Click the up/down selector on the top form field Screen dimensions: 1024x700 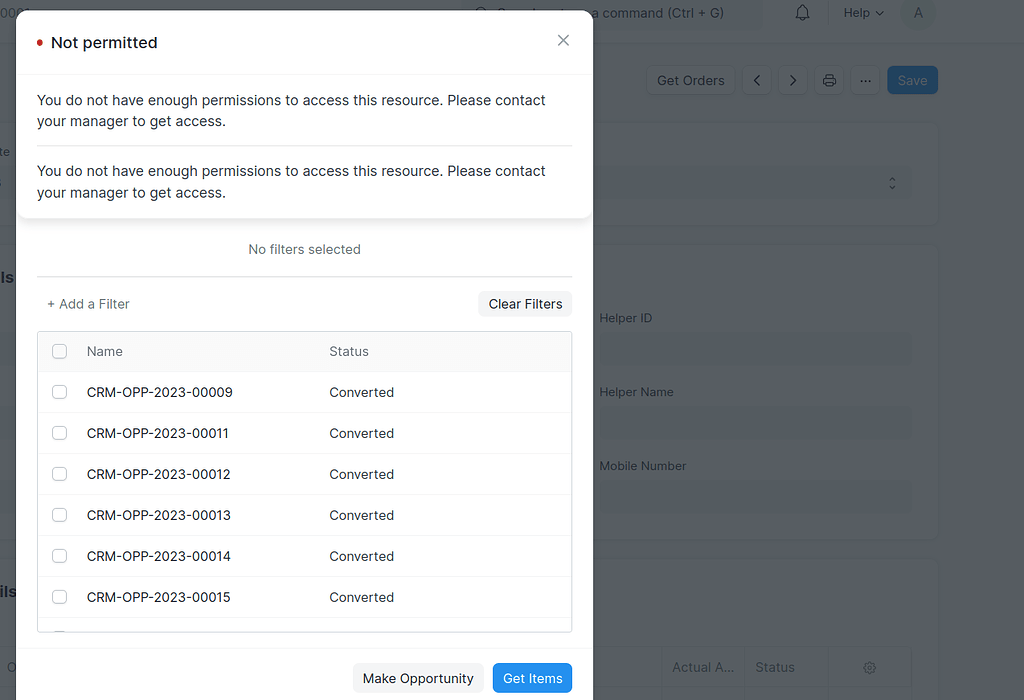pos(892,183)
